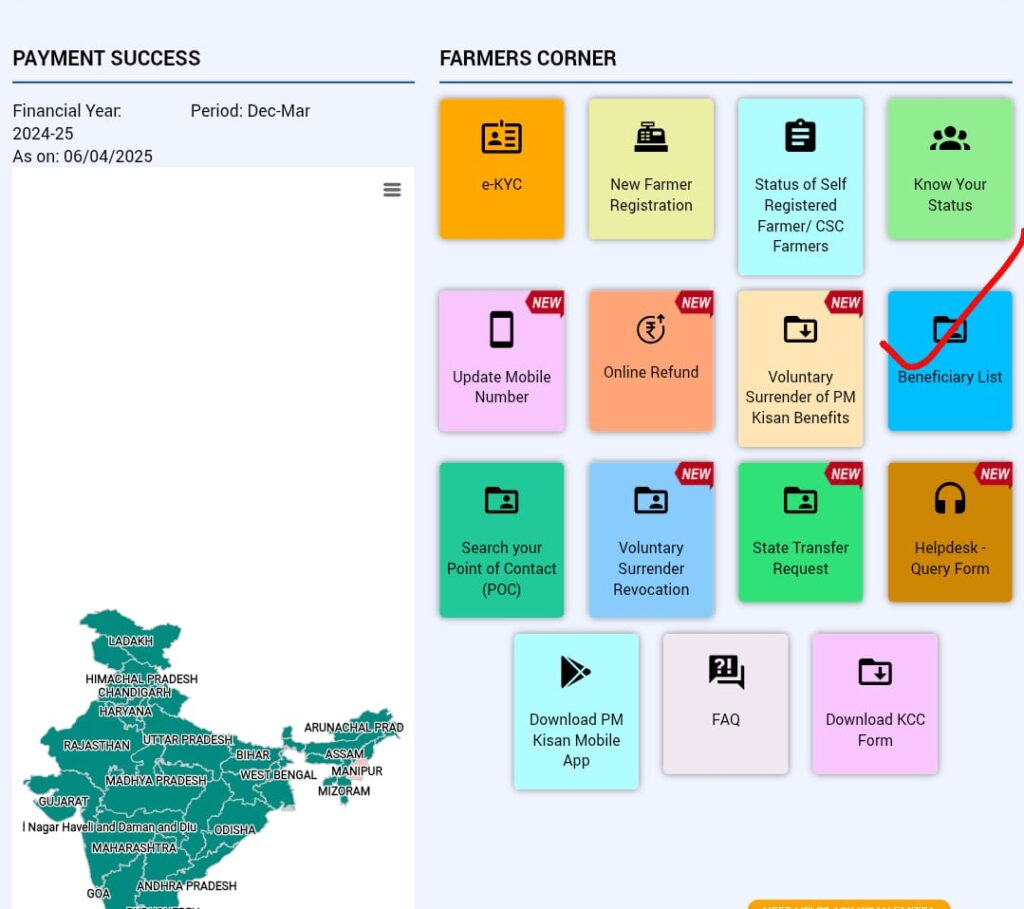Click the FAQ speech bubble icon

tap(726, 672)
